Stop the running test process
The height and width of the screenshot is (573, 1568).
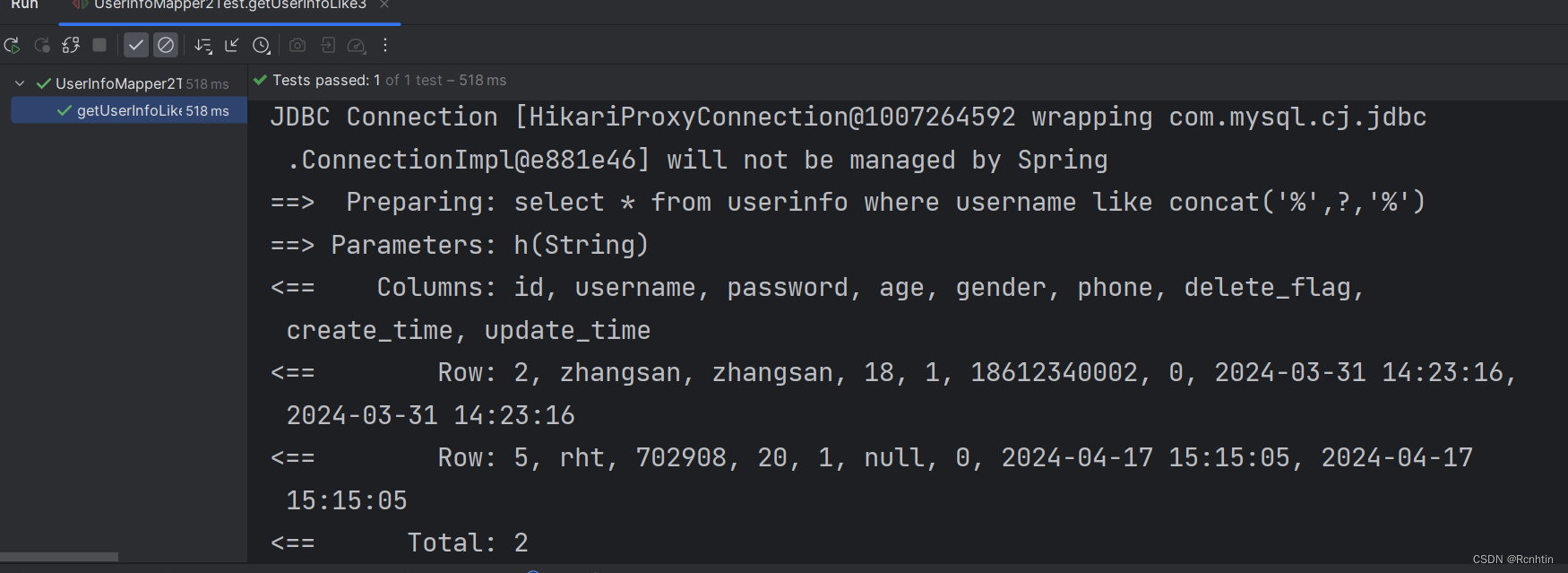click(x=99, y=45)
